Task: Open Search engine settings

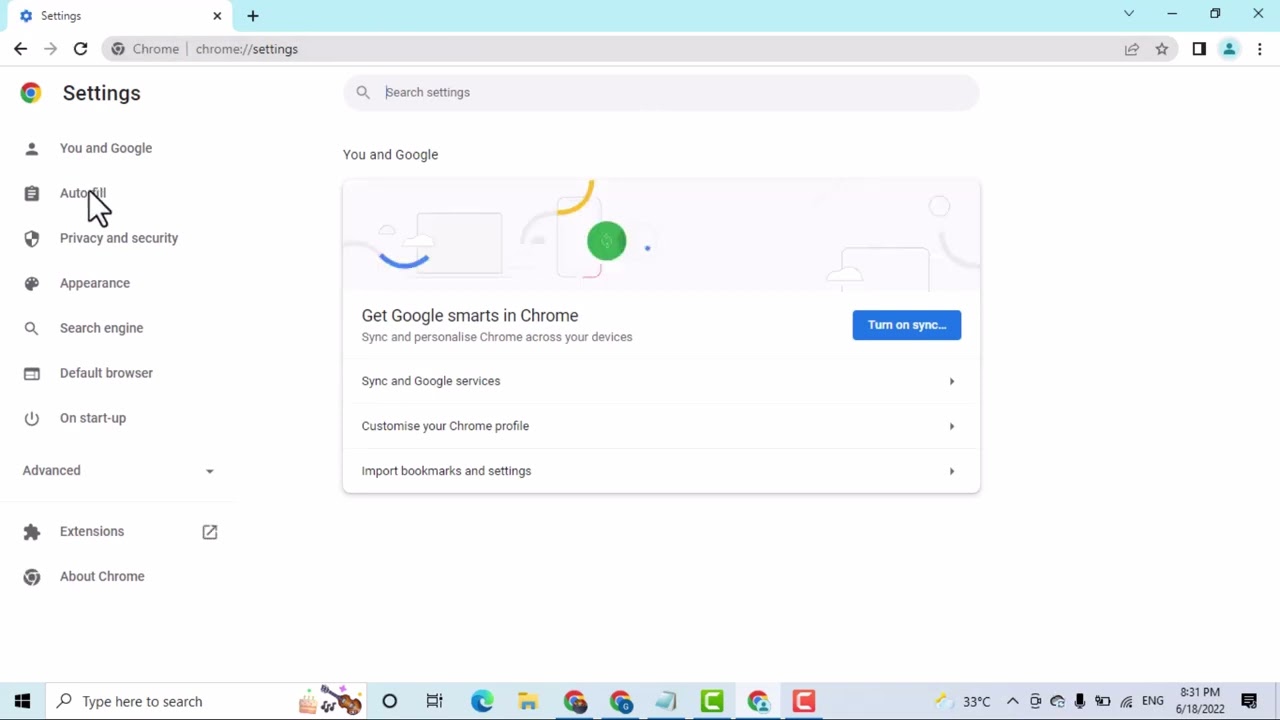Action: [101, 328]
